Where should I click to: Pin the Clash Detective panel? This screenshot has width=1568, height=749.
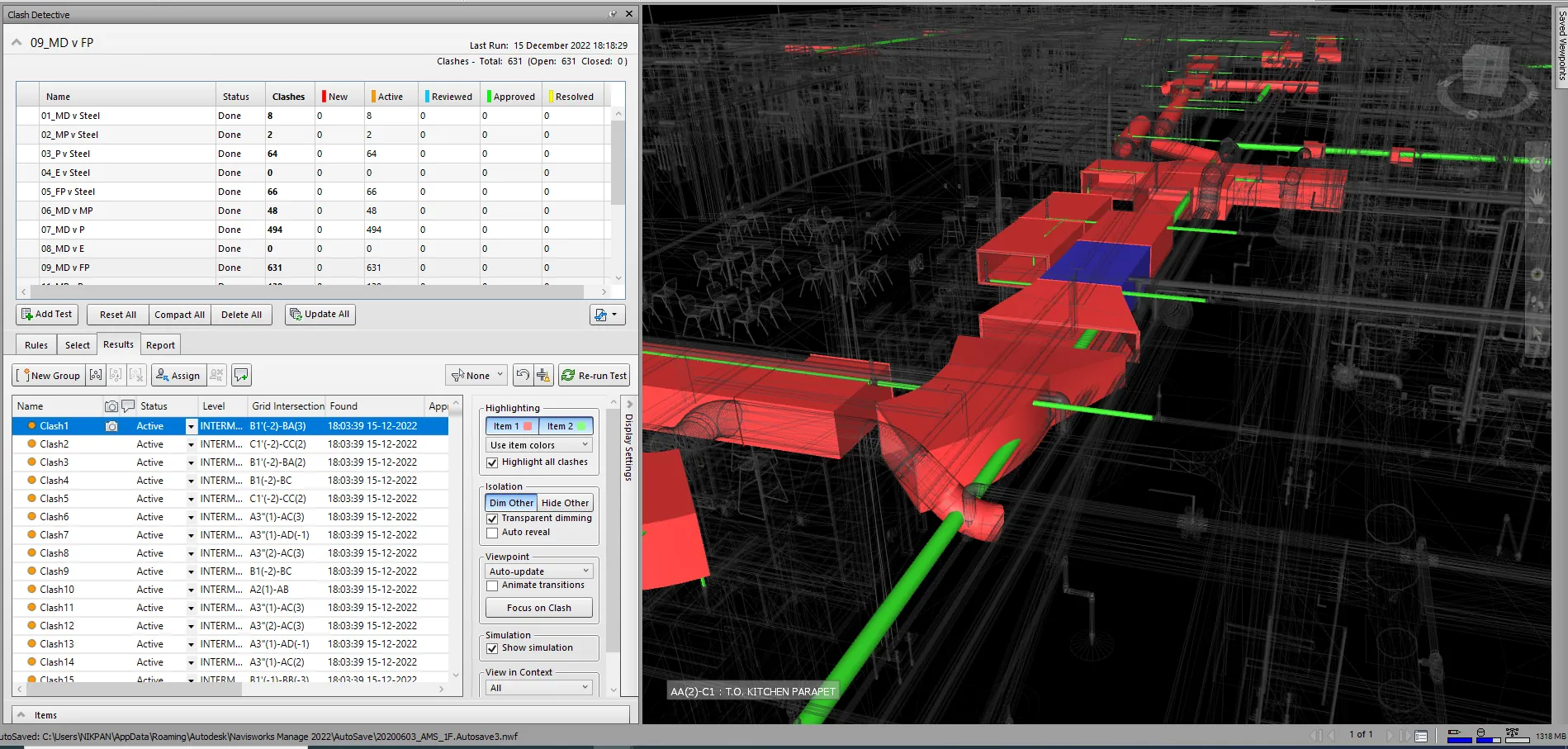(613, 14)
